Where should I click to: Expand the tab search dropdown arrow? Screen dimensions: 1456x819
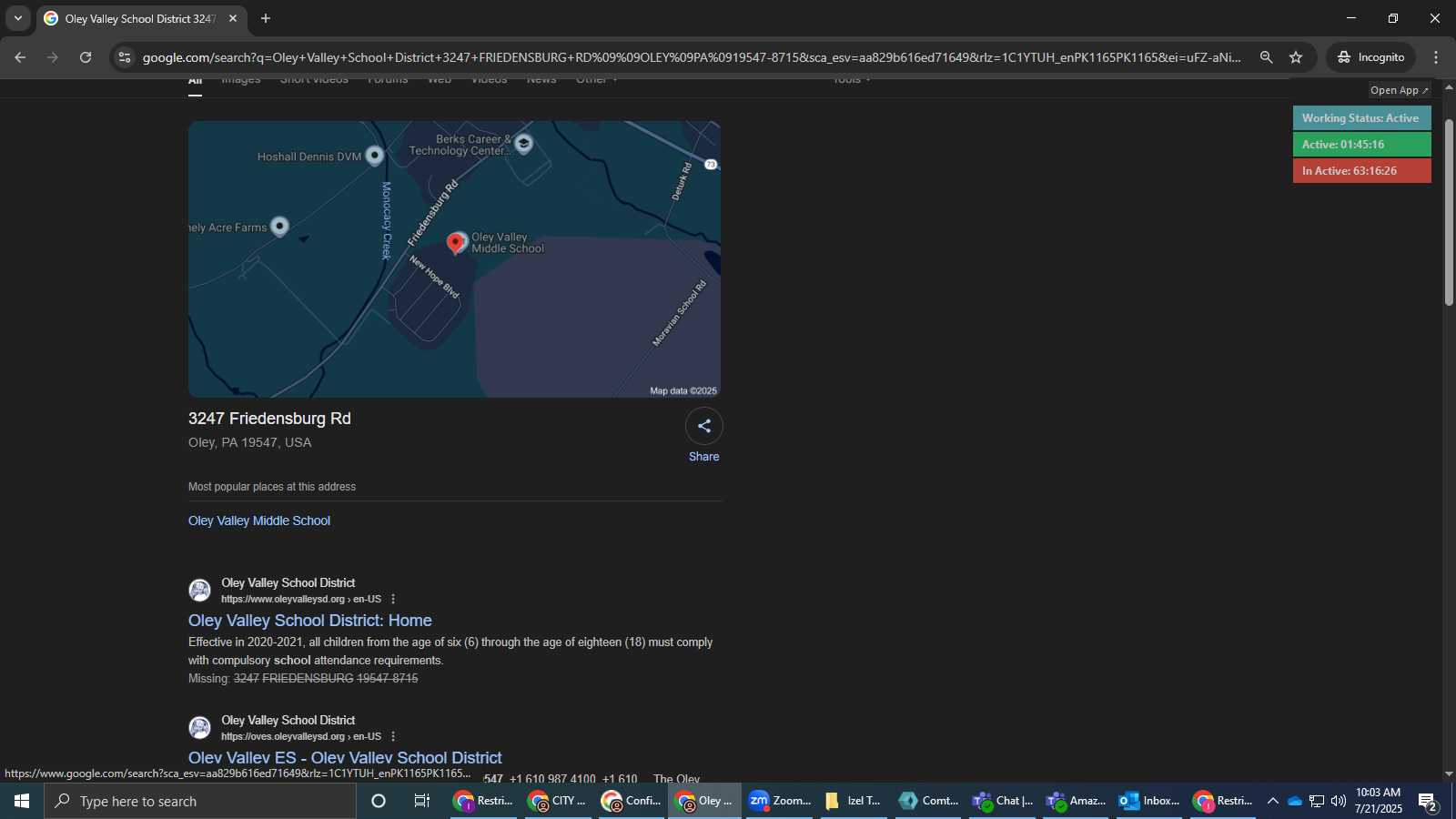[17, 18]
